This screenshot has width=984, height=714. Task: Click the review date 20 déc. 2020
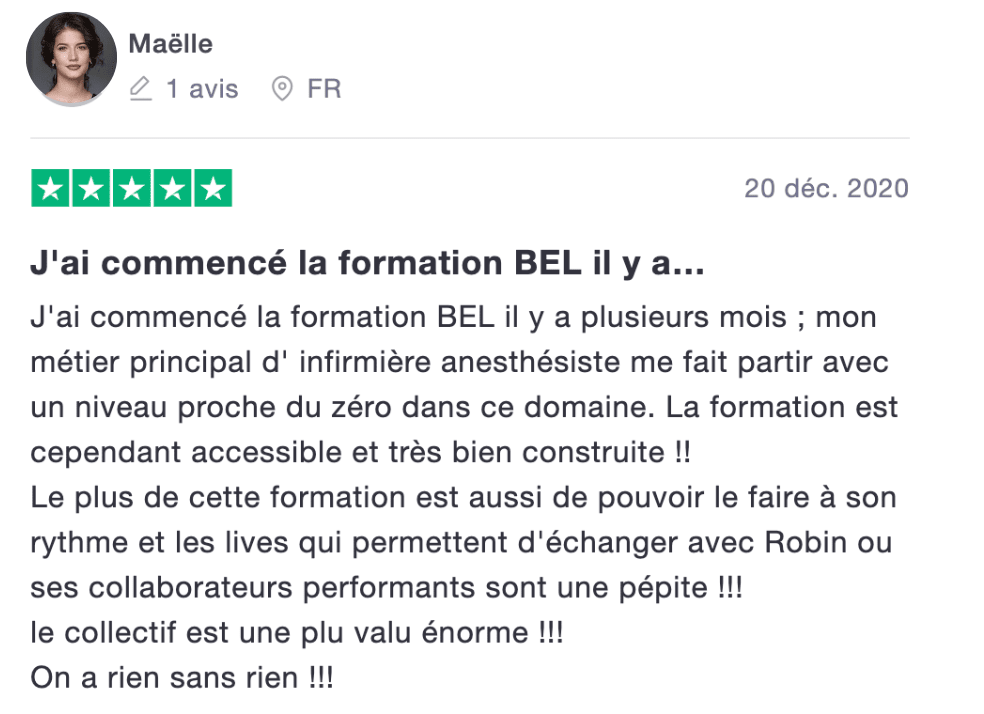(x=826, y=188)
